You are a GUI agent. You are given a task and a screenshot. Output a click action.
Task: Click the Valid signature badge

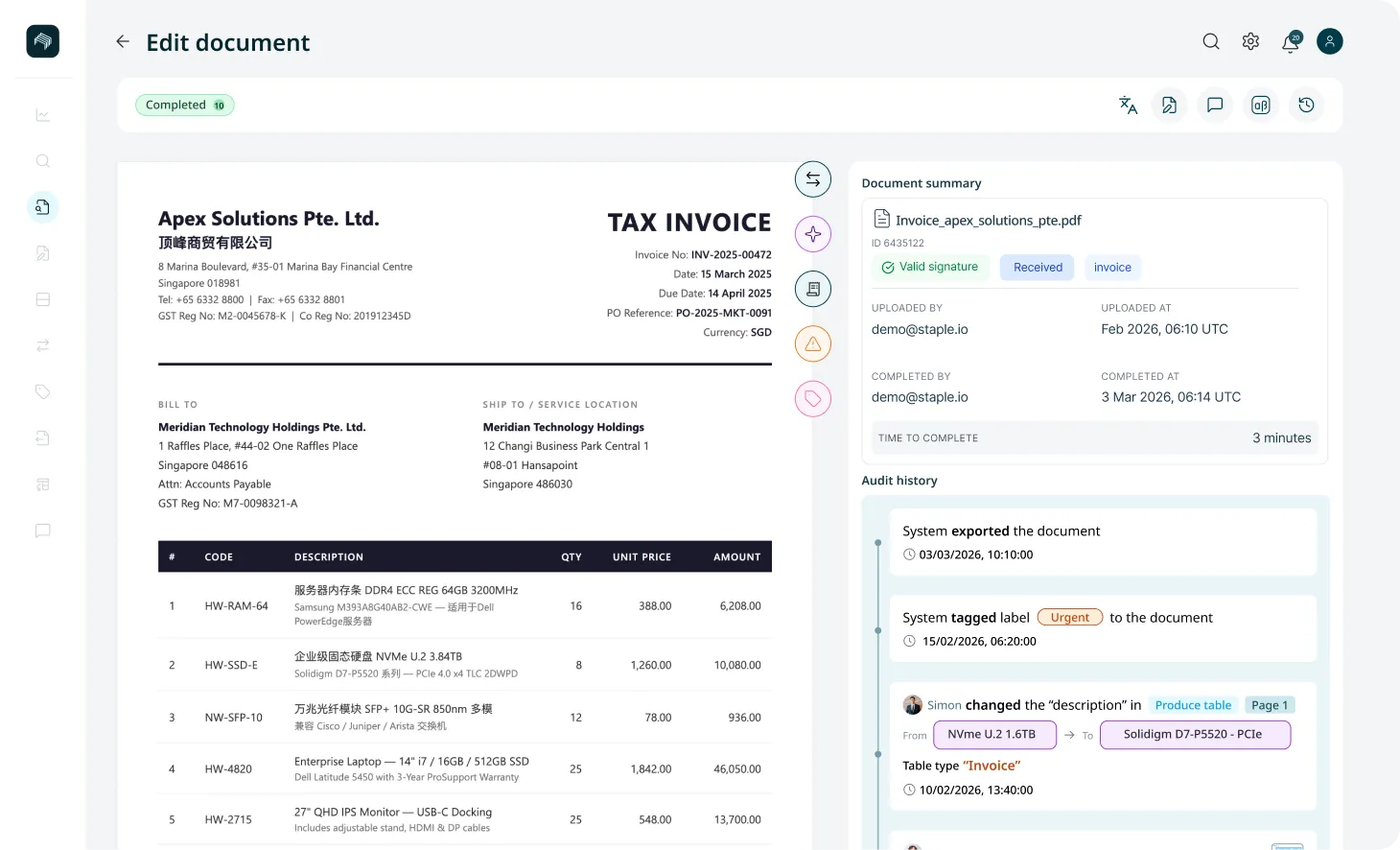tap(930, 267)
